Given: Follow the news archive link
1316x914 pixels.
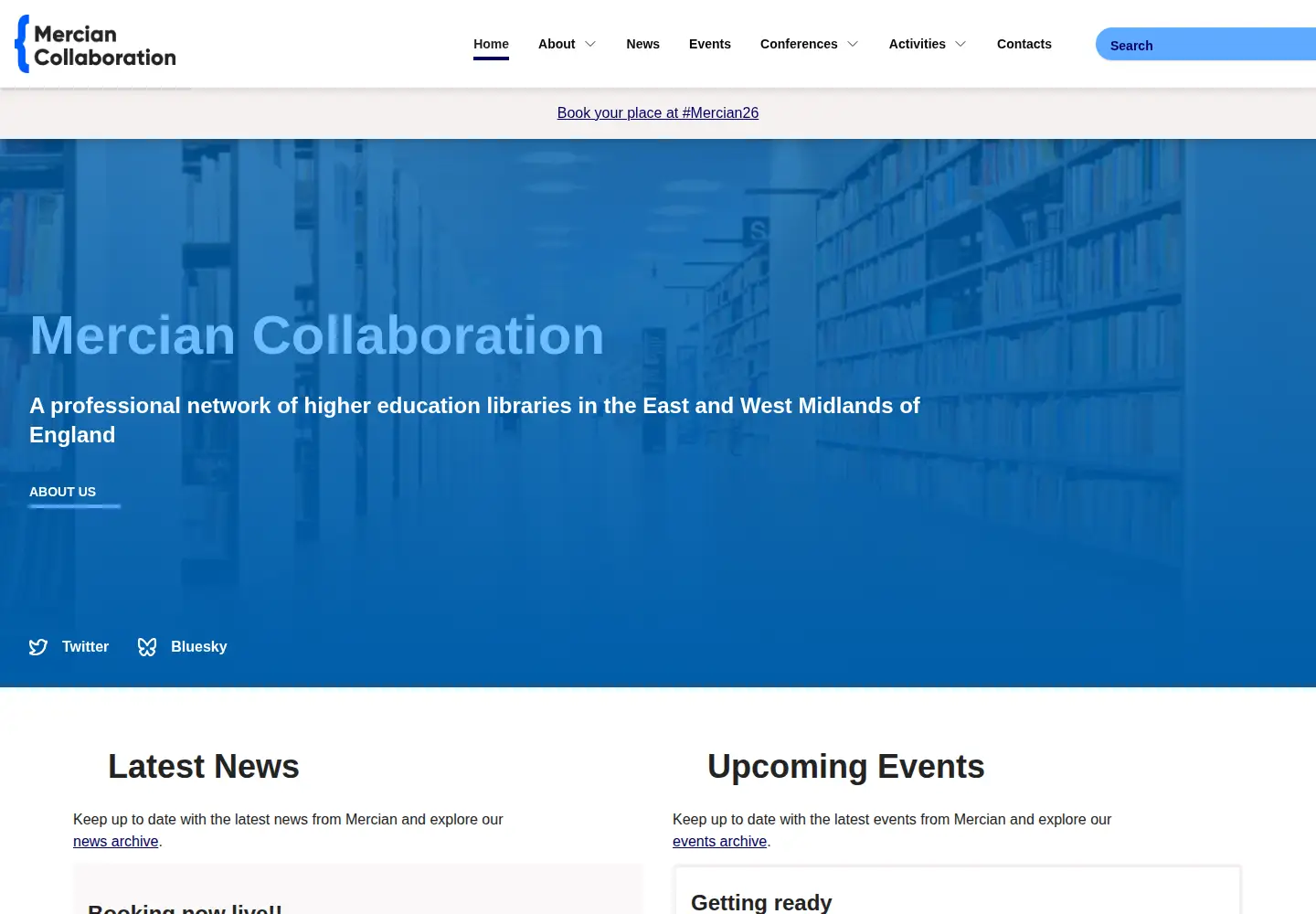Looking at the screenshot, I should (116, 841).
